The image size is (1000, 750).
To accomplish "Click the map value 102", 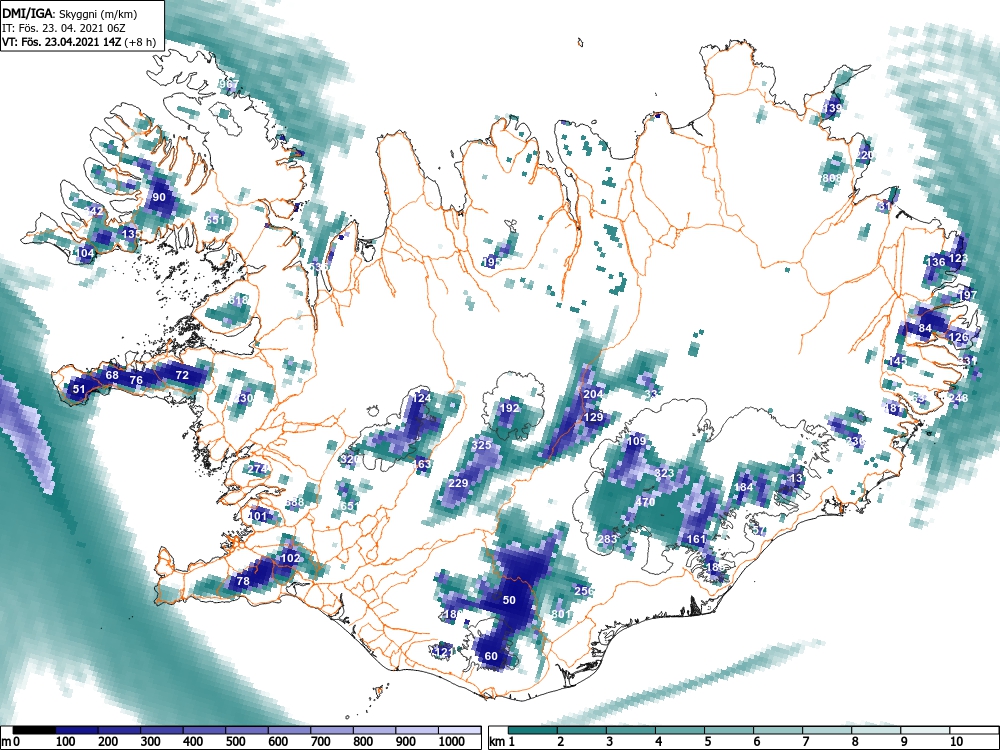I will click(290, 558).
